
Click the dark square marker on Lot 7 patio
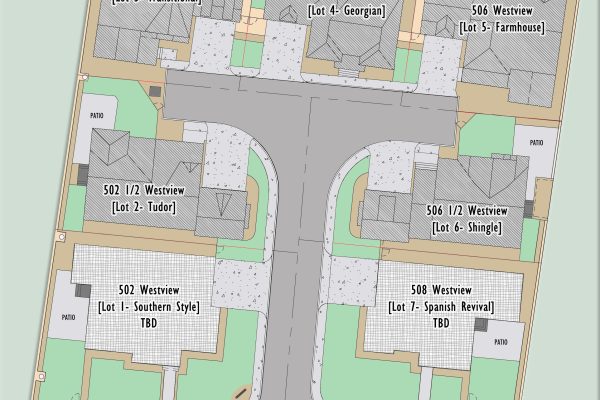coord(482,324)
